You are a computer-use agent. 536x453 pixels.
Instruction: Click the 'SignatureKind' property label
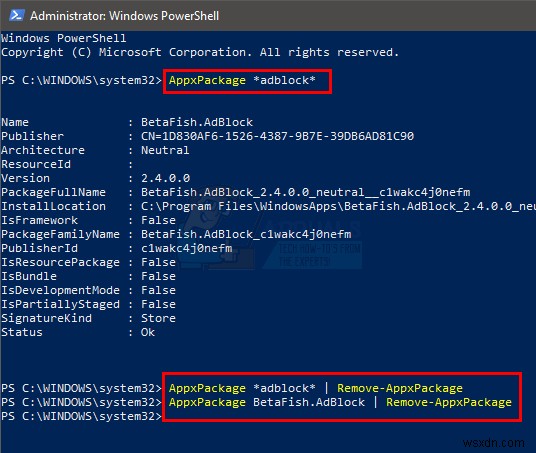(46, 318)
